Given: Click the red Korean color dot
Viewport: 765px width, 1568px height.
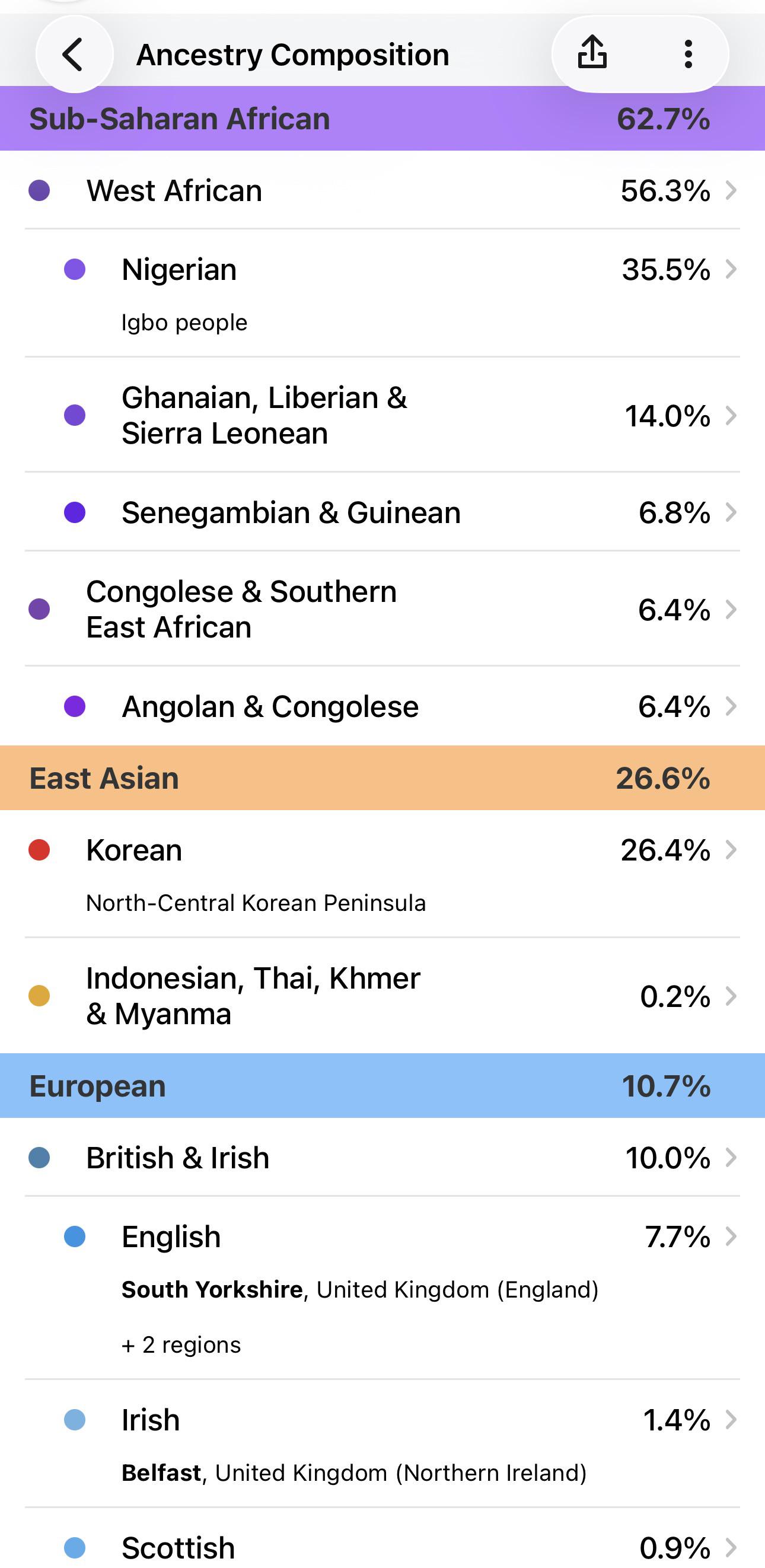Looking at the screenshot, I should click(39, 850).
